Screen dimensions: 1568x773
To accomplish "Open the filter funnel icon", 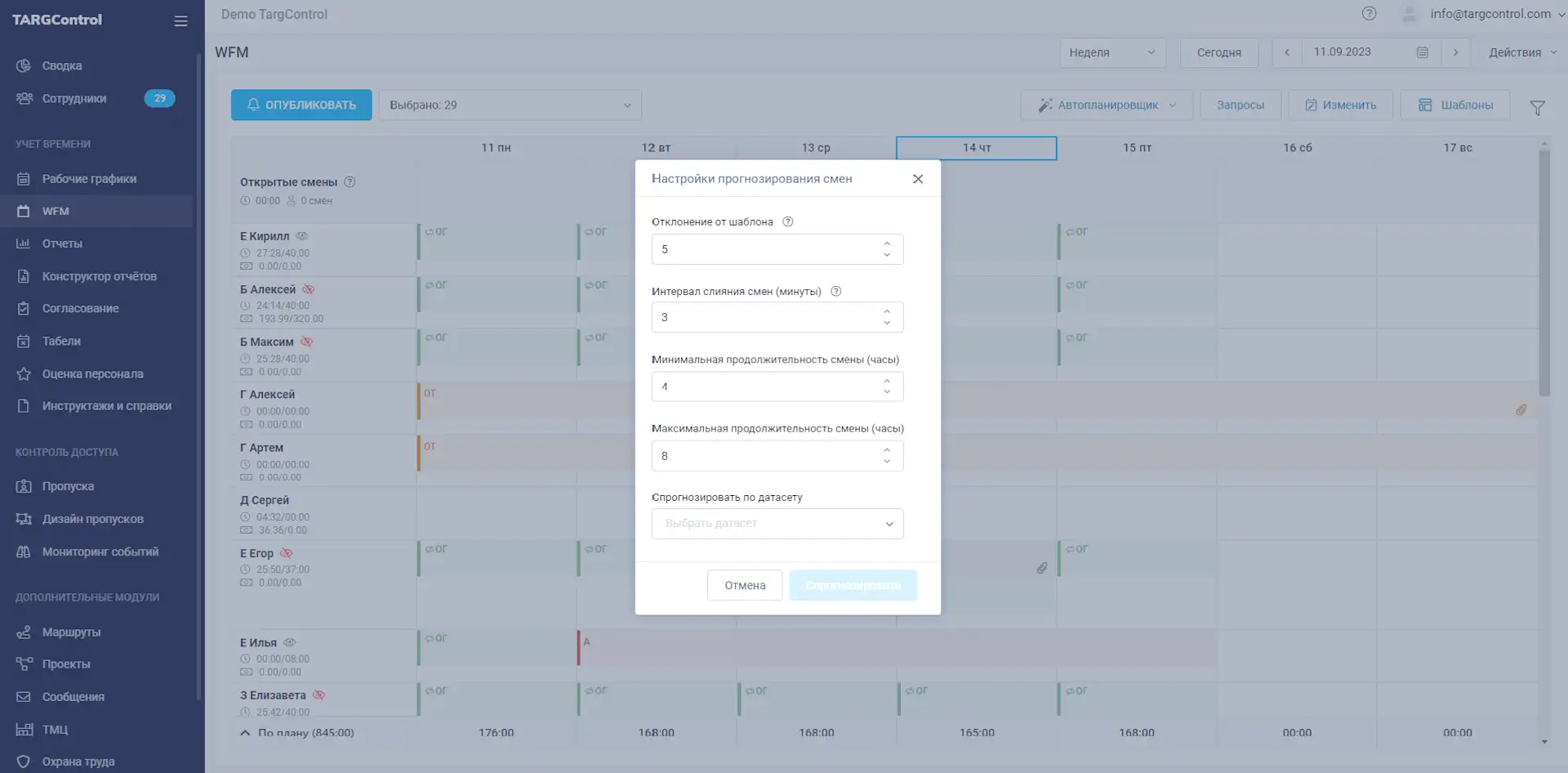I will 1538,107.
